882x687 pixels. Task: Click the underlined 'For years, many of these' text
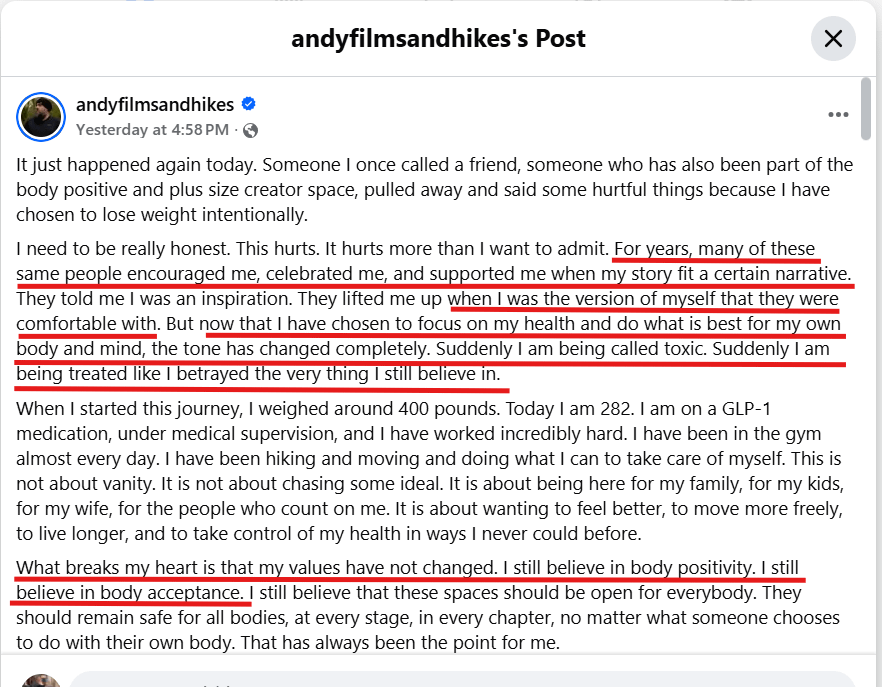pyautogui.click(x=714, y=248)
